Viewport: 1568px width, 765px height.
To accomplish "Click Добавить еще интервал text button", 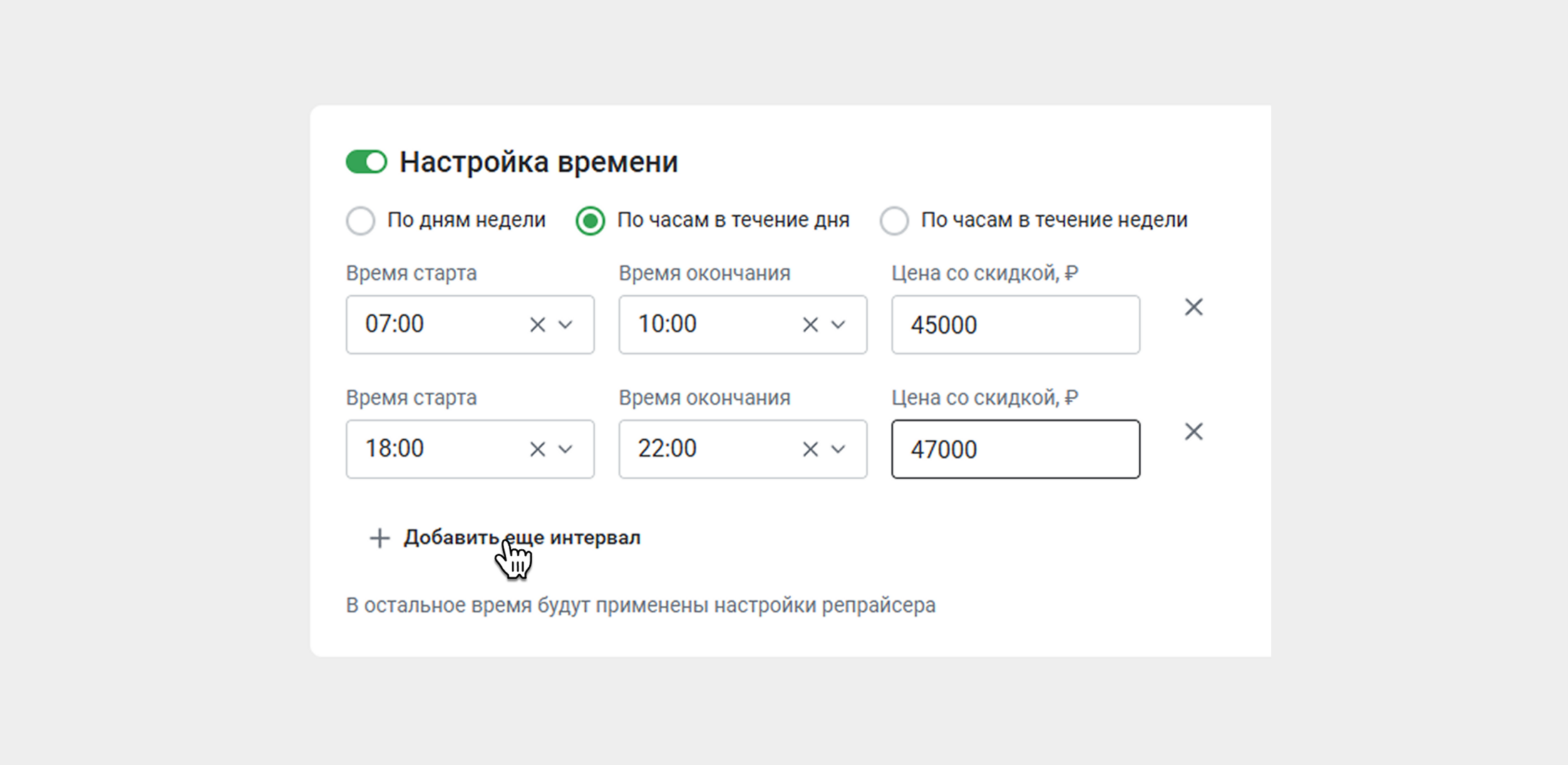I will [x=522, y=538].
